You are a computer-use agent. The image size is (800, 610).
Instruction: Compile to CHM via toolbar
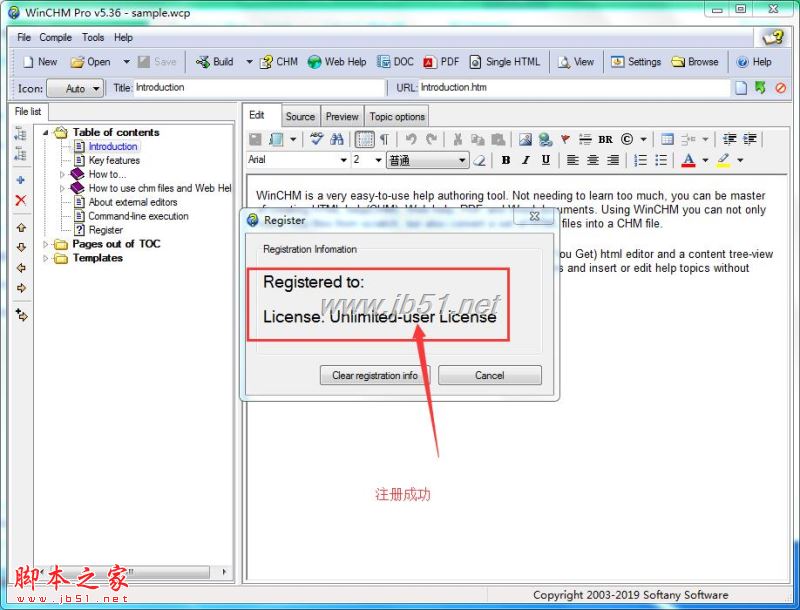(x=279, y=62)
